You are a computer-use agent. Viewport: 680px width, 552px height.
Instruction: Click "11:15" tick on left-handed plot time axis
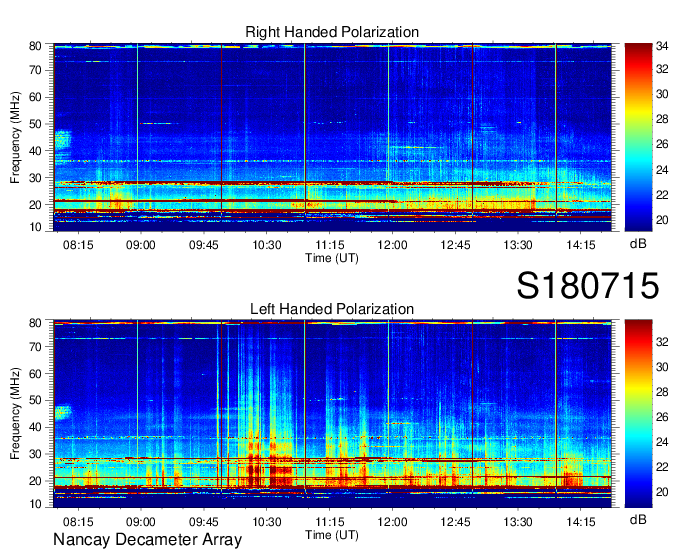click(330, 522)
